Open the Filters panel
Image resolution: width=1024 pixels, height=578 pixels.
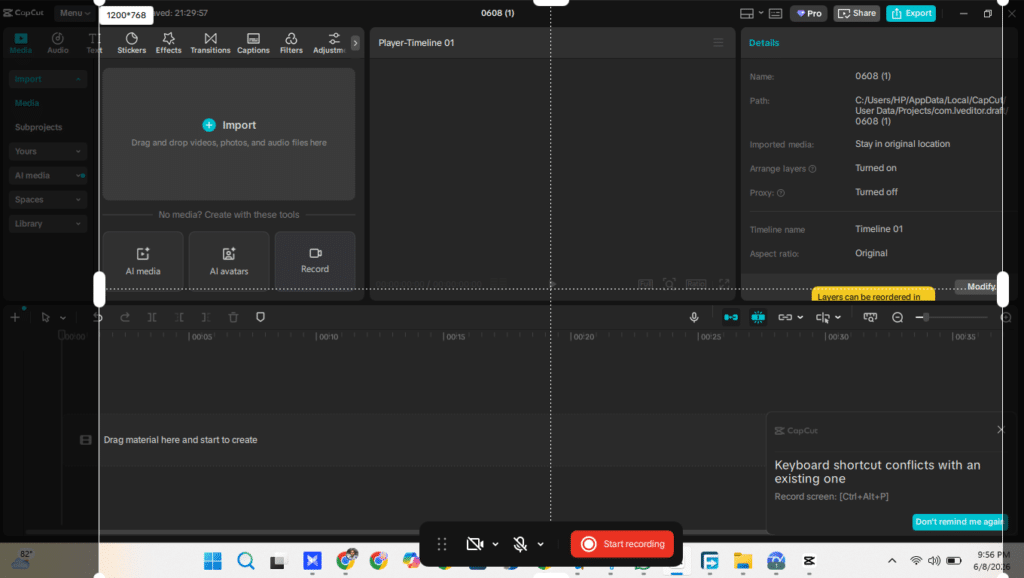pyautogui.click(x=291, y=43)
